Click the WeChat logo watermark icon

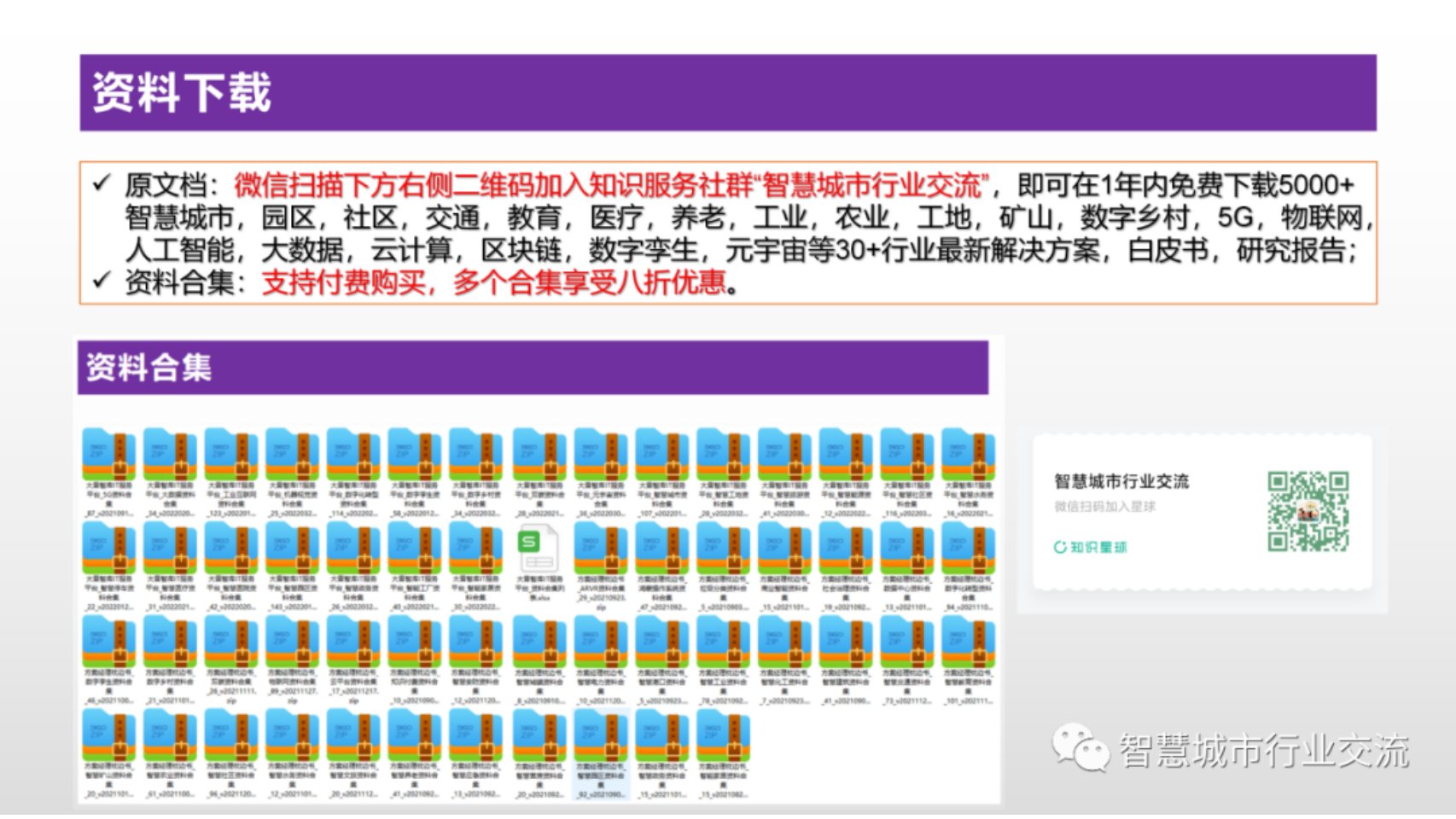1079,747
